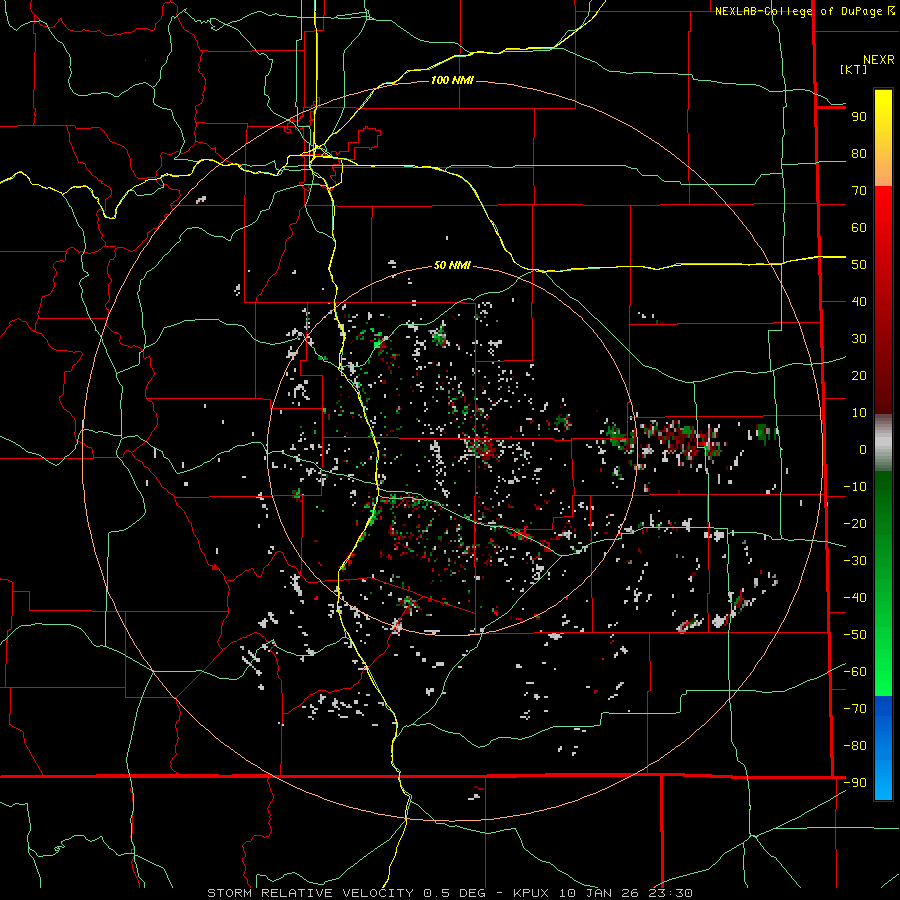Click the bright red segment of the color bar
Image resolution: width=900 pixels, height=900 pixels.
[x=883, y=215]
